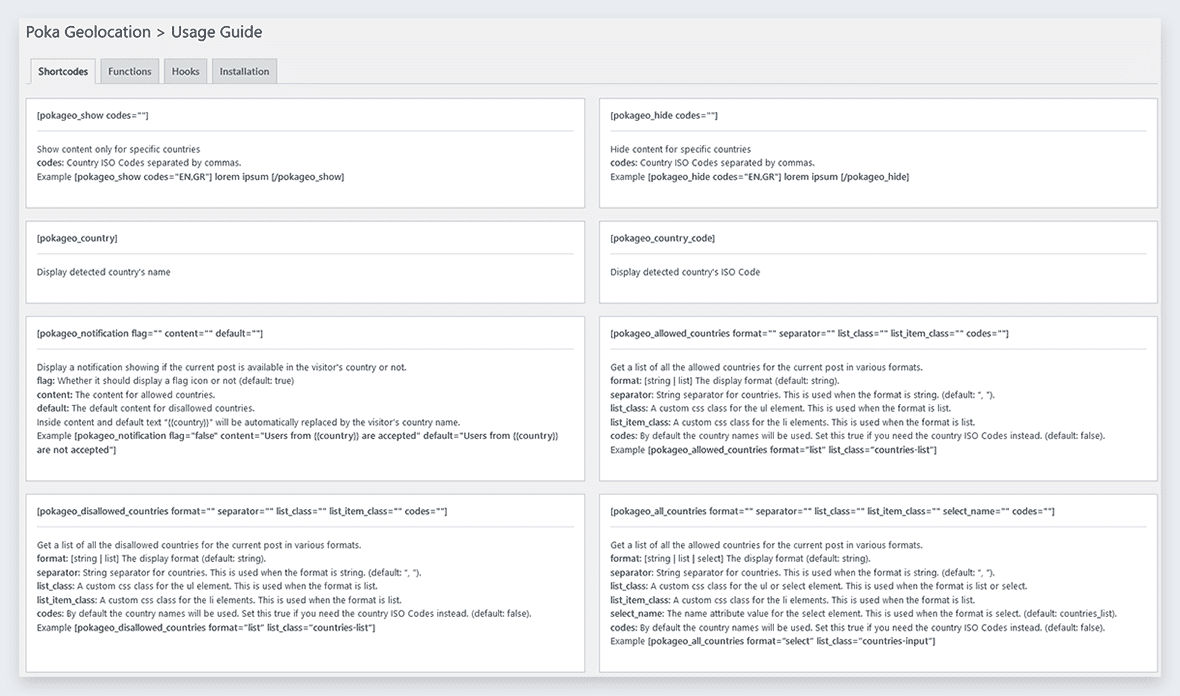Click the [pokageo_country] shortcode heading

point(77,238)
